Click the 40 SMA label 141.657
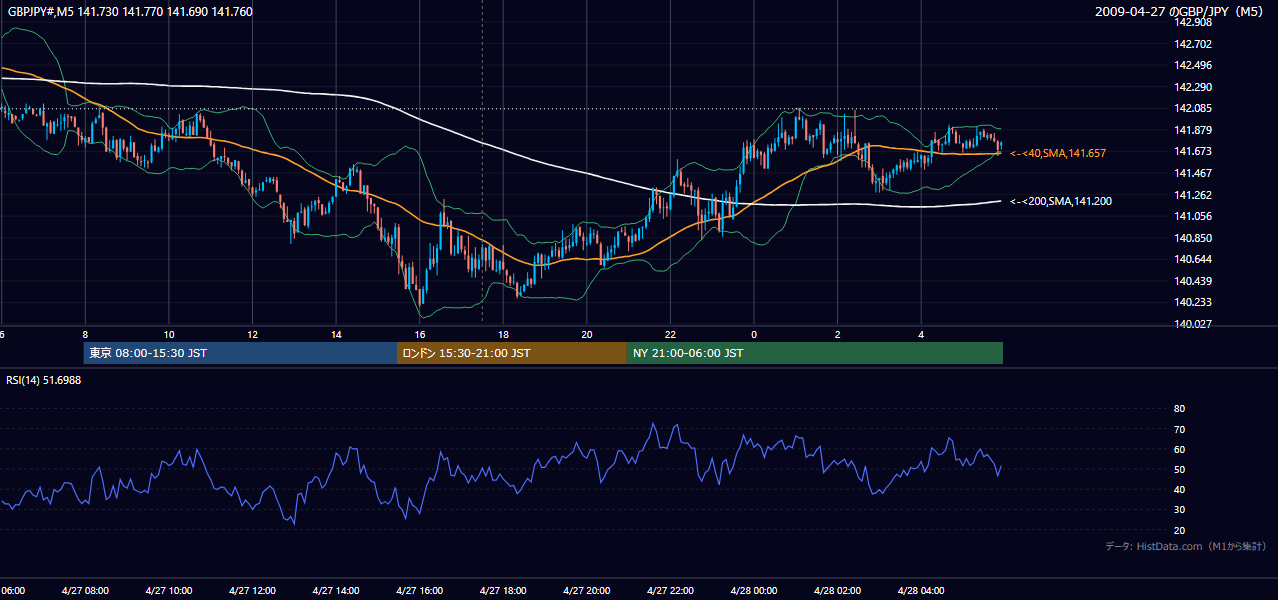Screen dimensions: 1278x600 tap(1058, 153)
